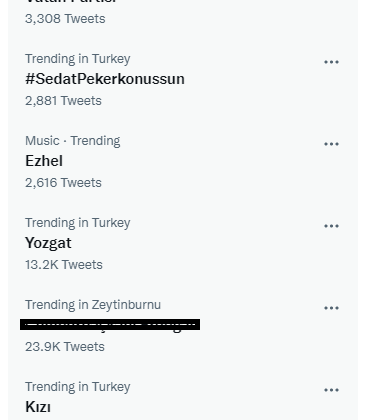This screenshot has width=370, height=420.
Task: Open the #SedatPekerkonussun hashtag
Action: (105, 79)
